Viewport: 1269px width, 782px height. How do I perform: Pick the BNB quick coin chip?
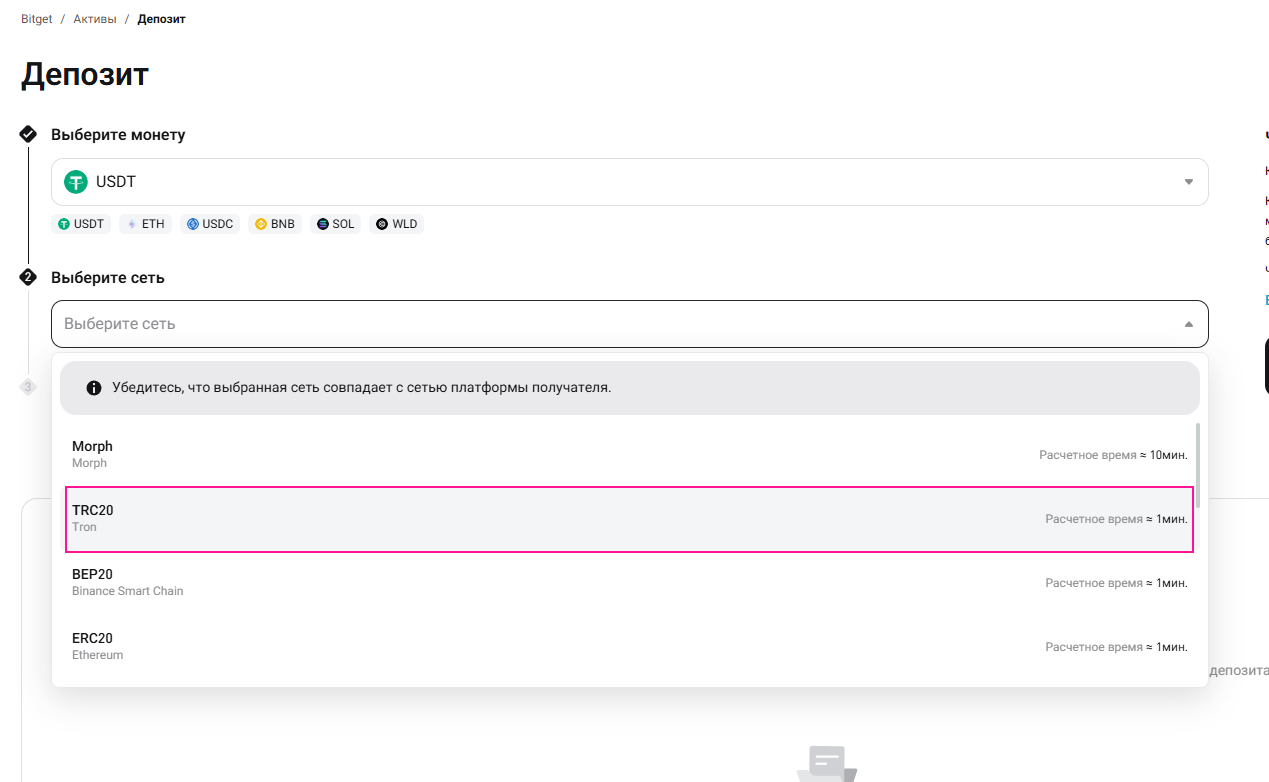[x=275, y=224]
